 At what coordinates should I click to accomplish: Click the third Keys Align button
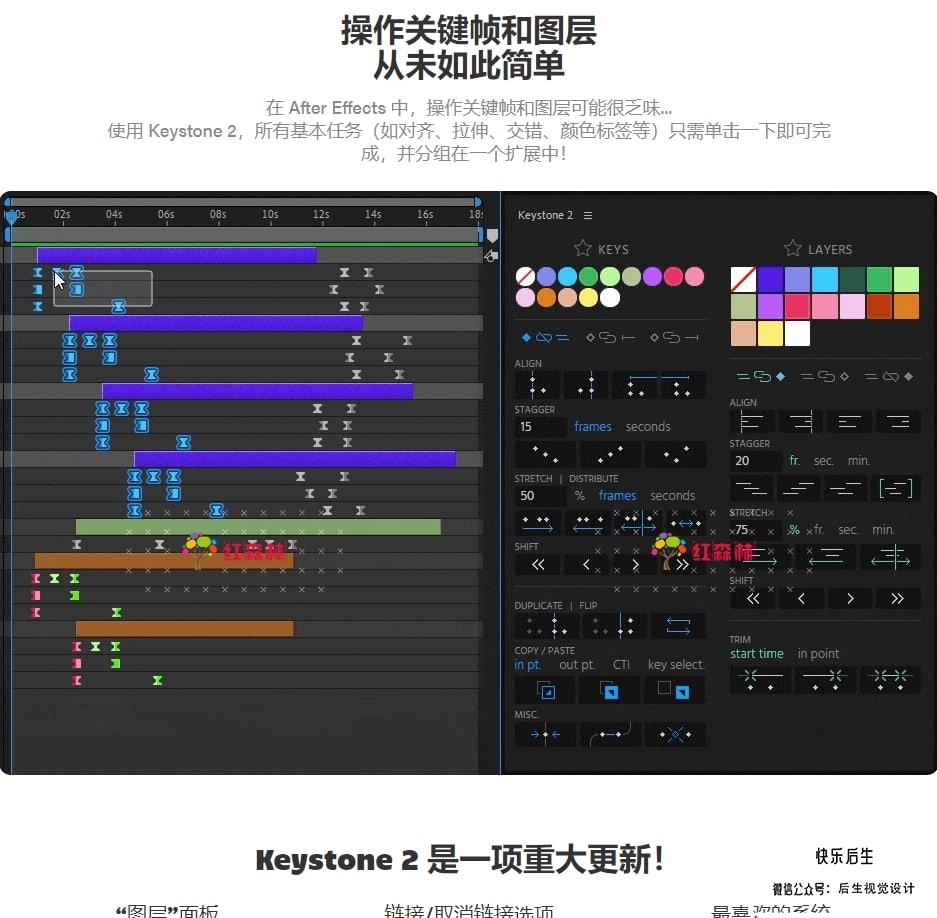coord(635,385)
